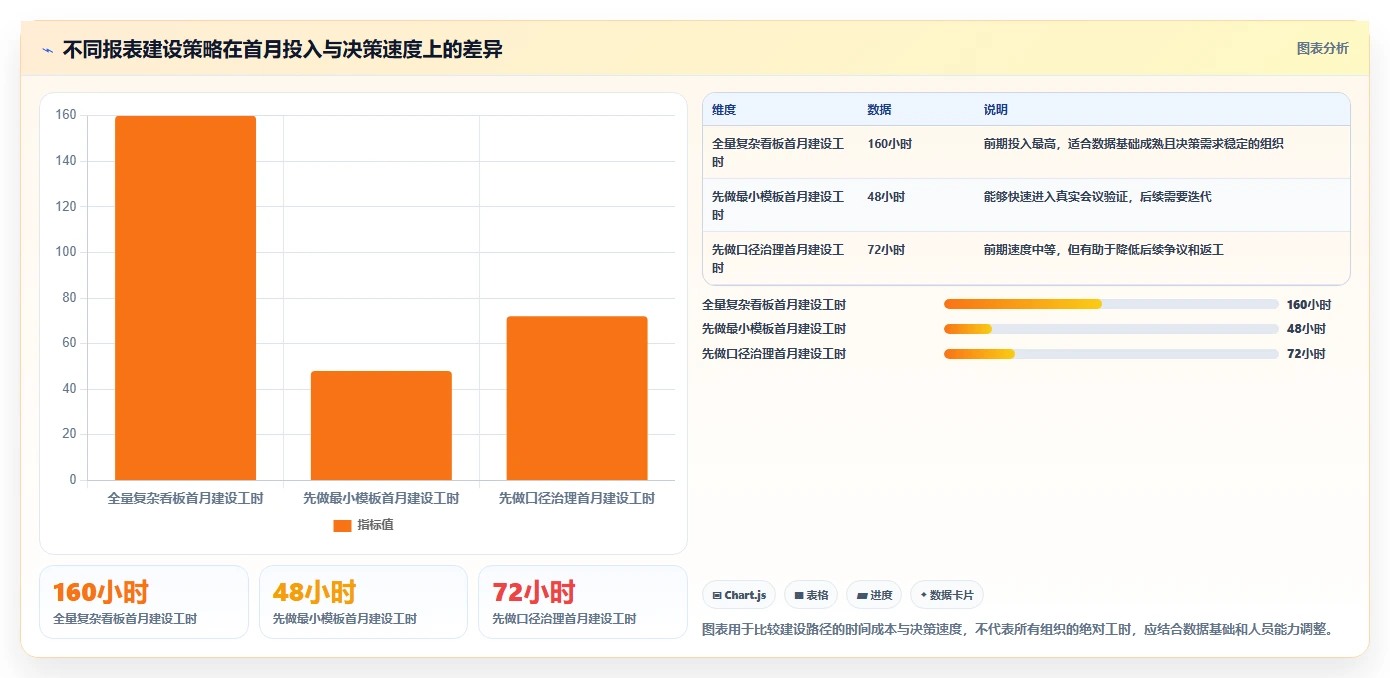Select the Chart.js tag chip
Viewport: 1390px width, 678px height.
coord(739,595)
